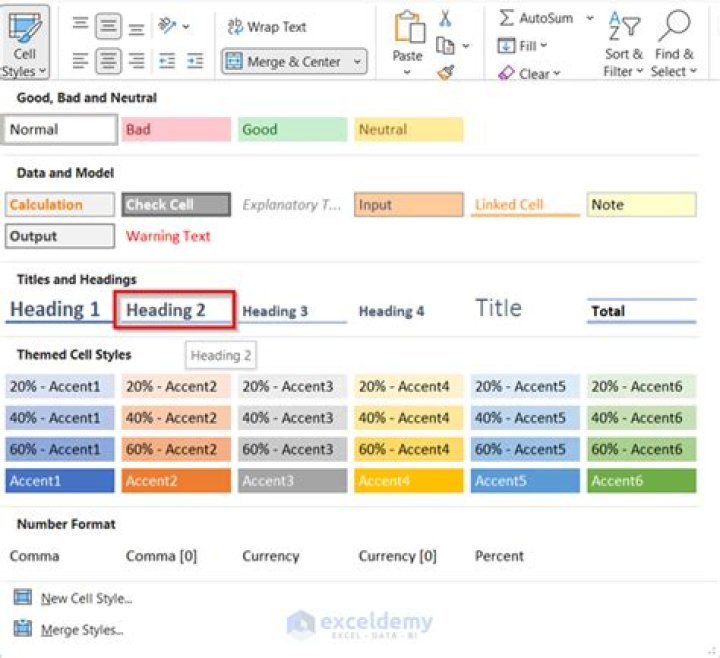
Task: Select the Check Cell style
Action: pyautogui.click(x=176, y=204)
